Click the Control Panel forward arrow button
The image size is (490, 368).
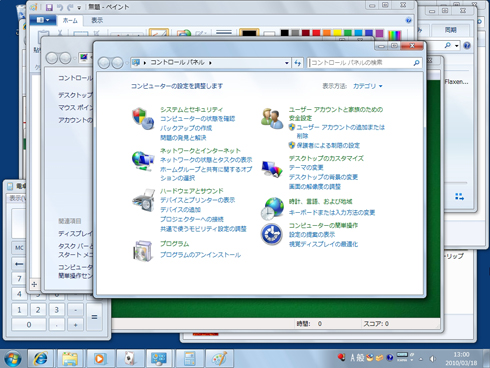click(x=117, y=63)
